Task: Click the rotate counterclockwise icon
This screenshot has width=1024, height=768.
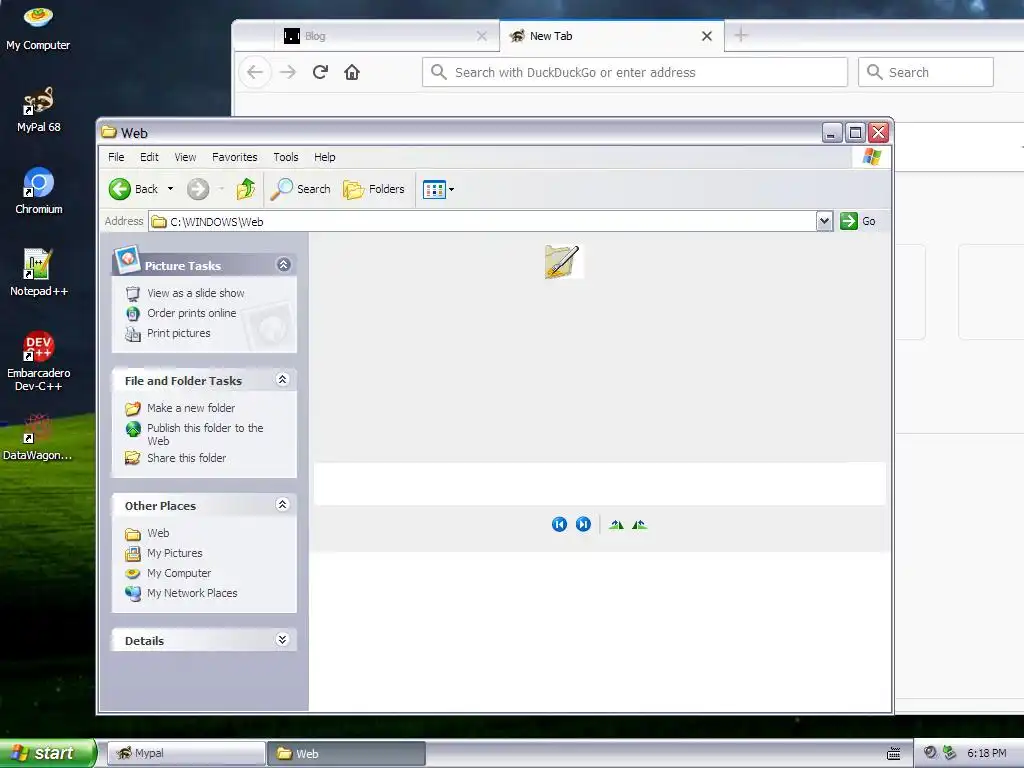Action: [639, 524]
